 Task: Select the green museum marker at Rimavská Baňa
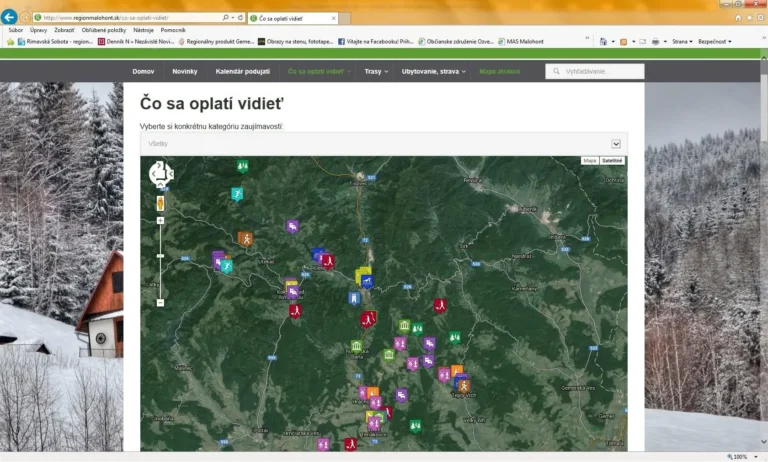click(356, 347)
